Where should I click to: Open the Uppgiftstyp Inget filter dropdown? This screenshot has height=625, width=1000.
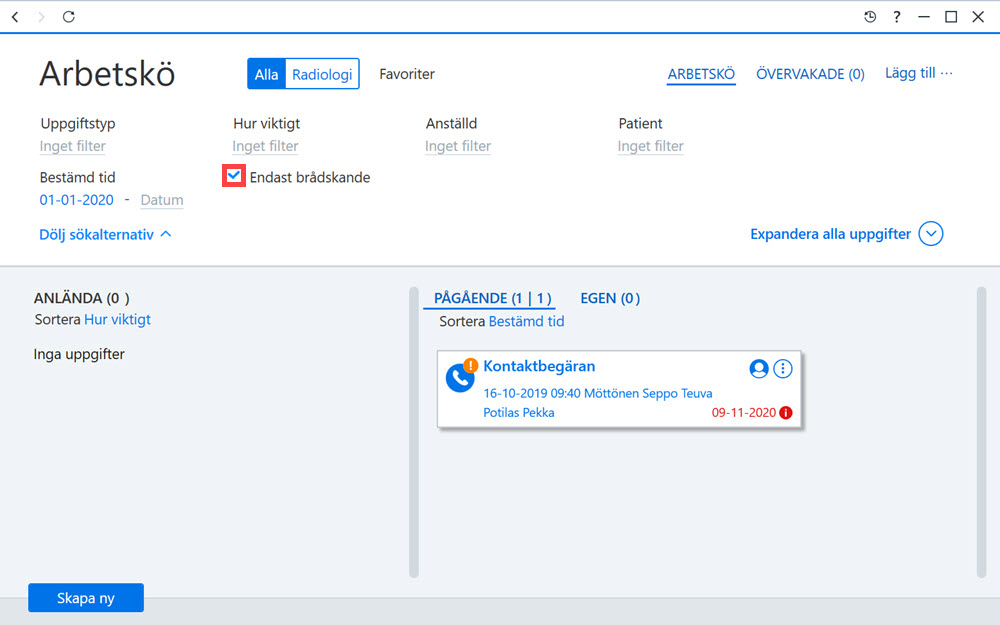point(73,146)
